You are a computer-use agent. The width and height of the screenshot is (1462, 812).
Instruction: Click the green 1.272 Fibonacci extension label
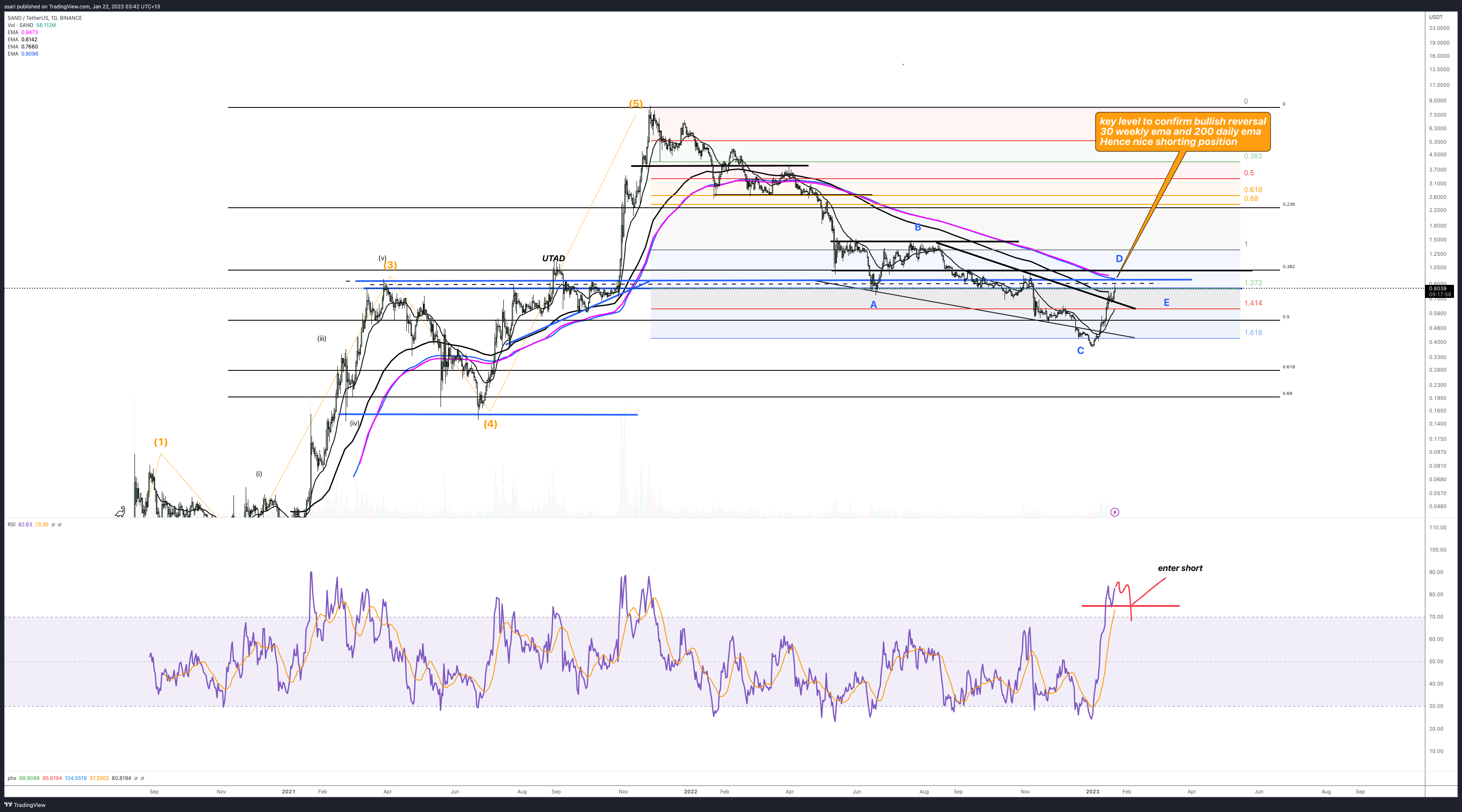[1253, 283]
